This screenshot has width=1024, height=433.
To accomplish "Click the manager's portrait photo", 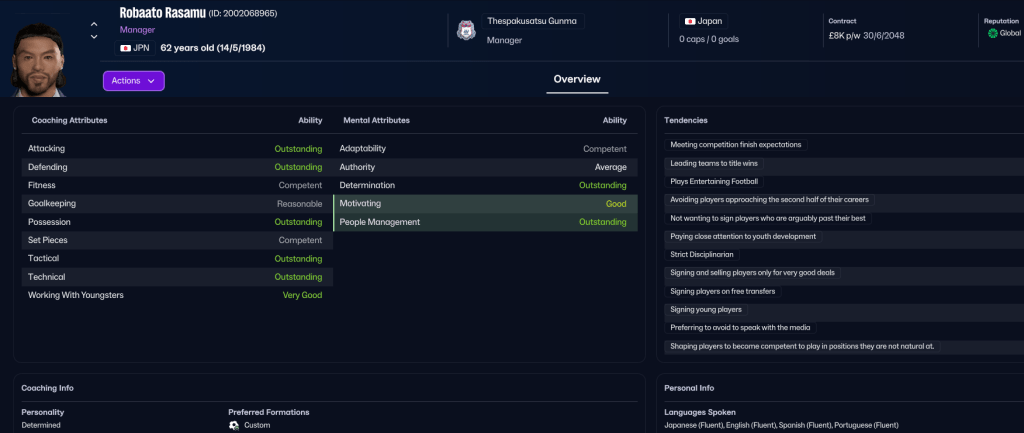I will [45, 59].
